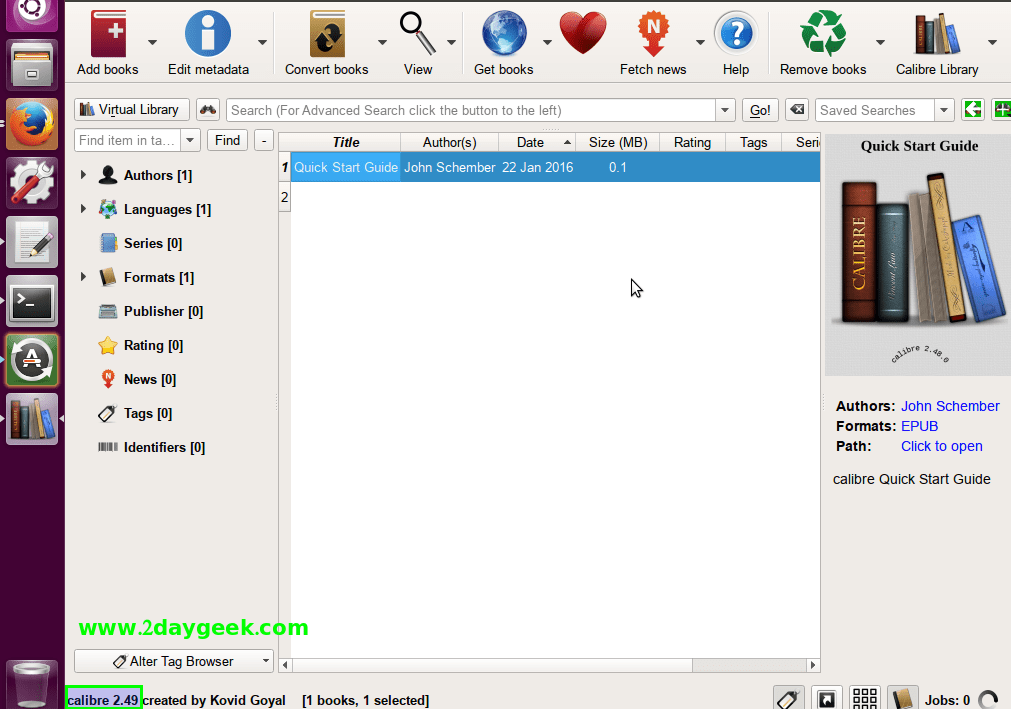Select Rating [0] in tag browser
1011x709 pixels.
coord(153,345)
